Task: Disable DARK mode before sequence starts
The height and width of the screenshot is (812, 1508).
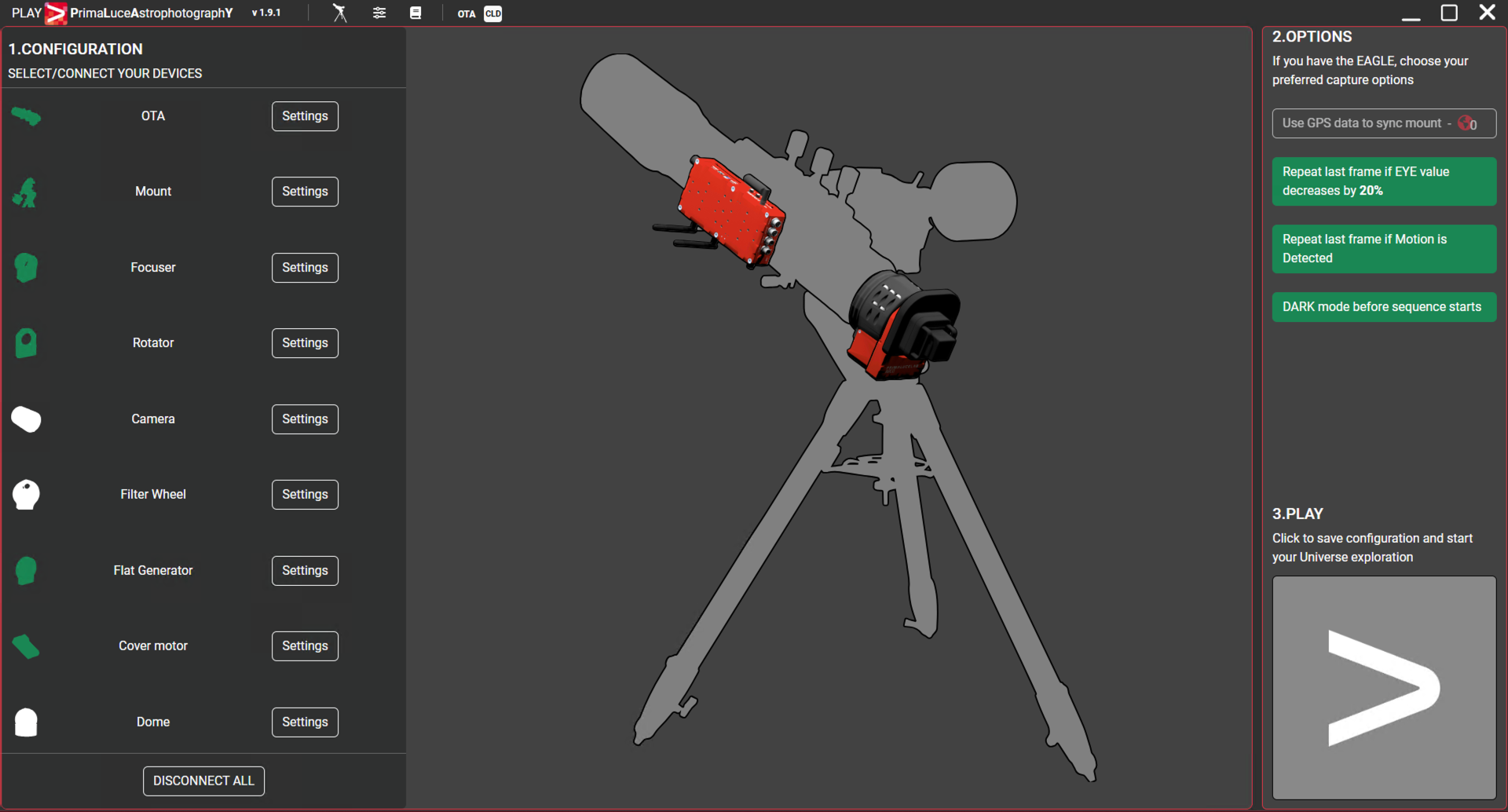Action: click(1383, 307)
